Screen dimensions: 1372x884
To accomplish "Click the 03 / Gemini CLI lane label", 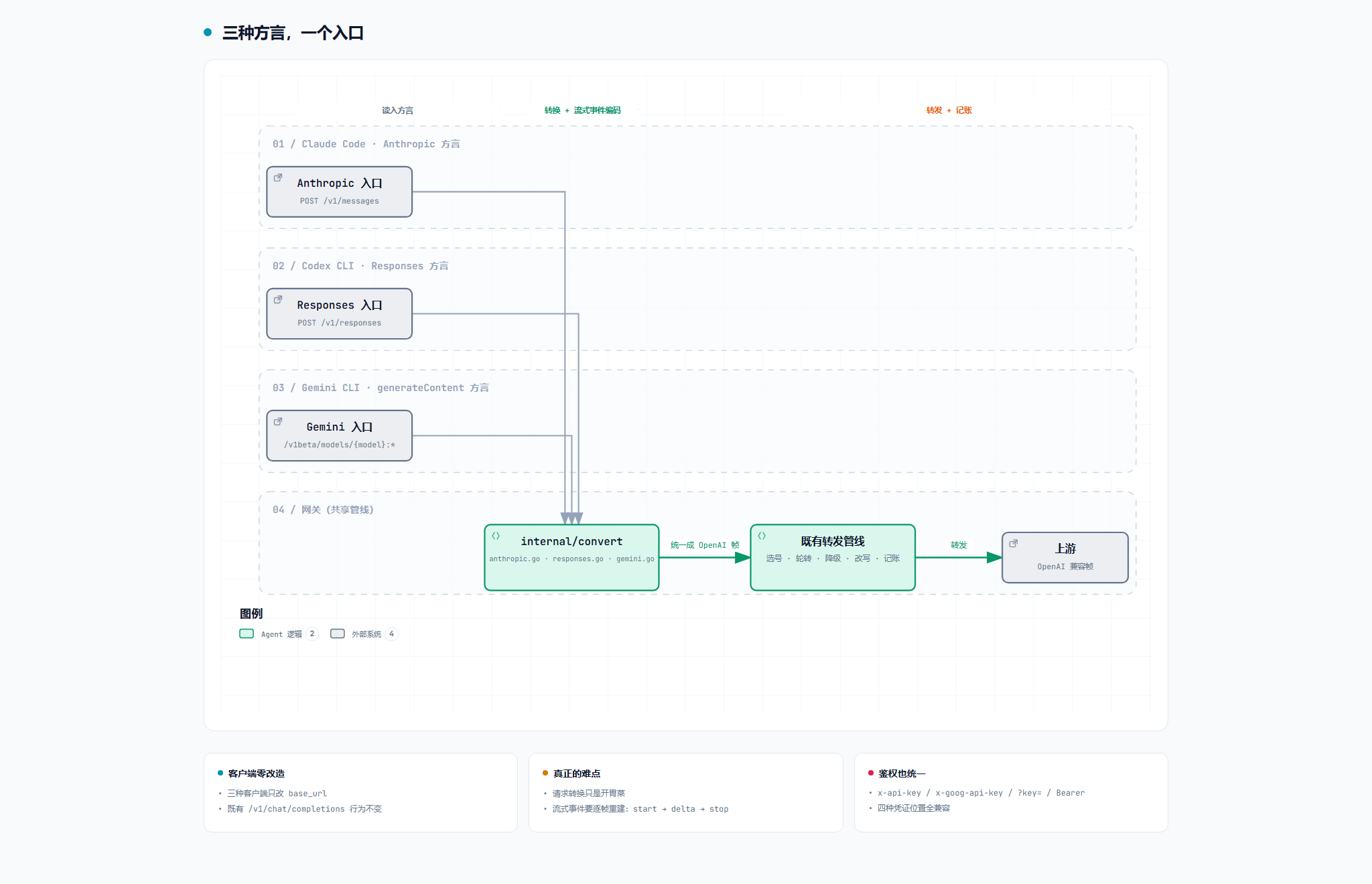I will (381, 388).
